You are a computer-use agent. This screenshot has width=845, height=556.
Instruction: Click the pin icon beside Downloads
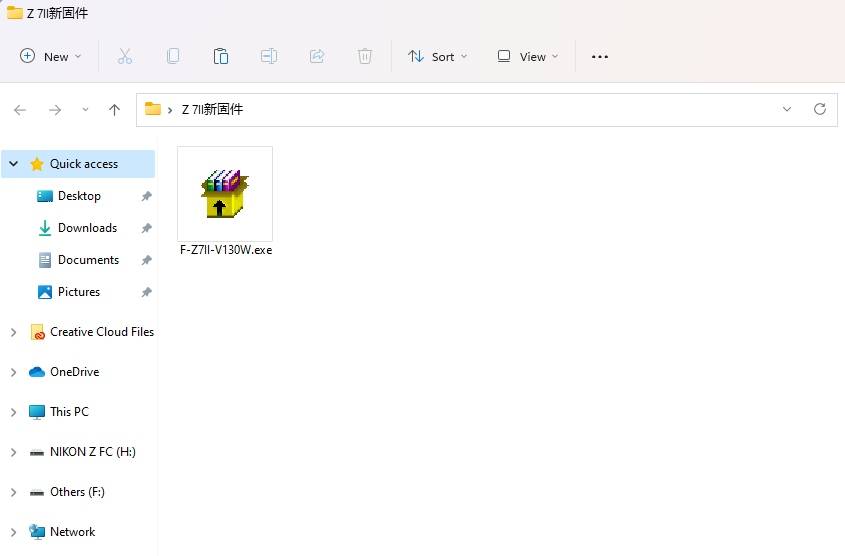[147, 228]
